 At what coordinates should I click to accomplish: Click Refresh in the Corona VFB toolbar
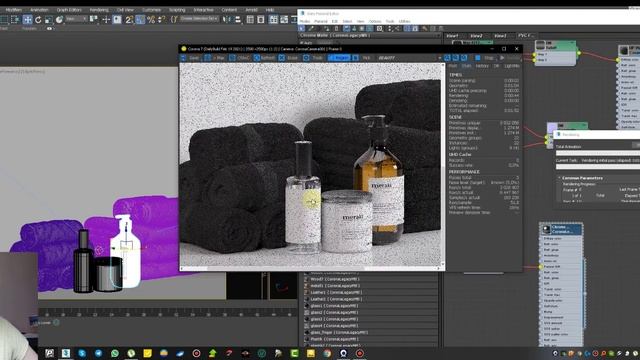click(x=264, y=58)
